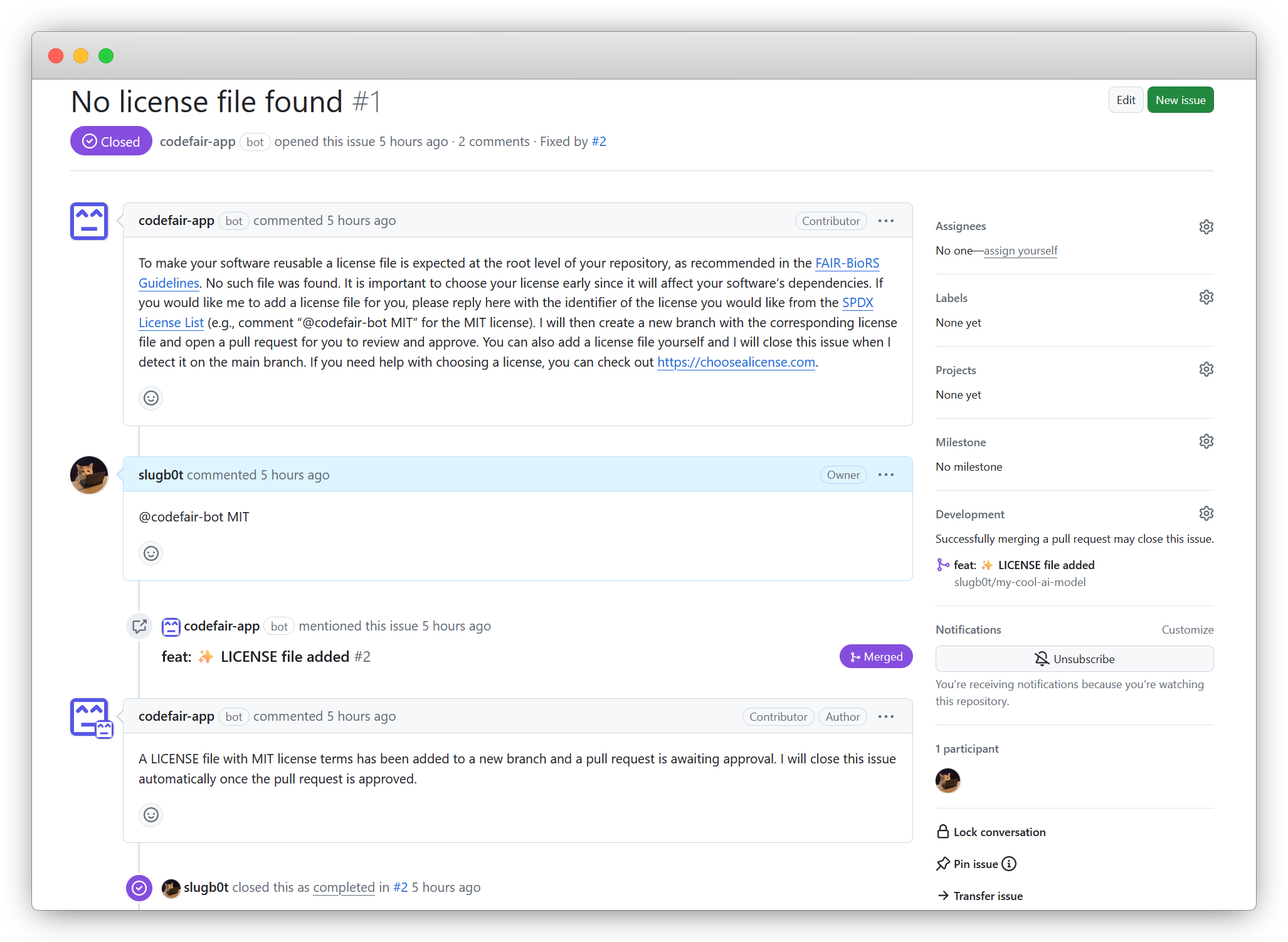Screen dimensions: 1288x942
Task: Toggle Assignees settings gear
Action: tap(1206, 226)
